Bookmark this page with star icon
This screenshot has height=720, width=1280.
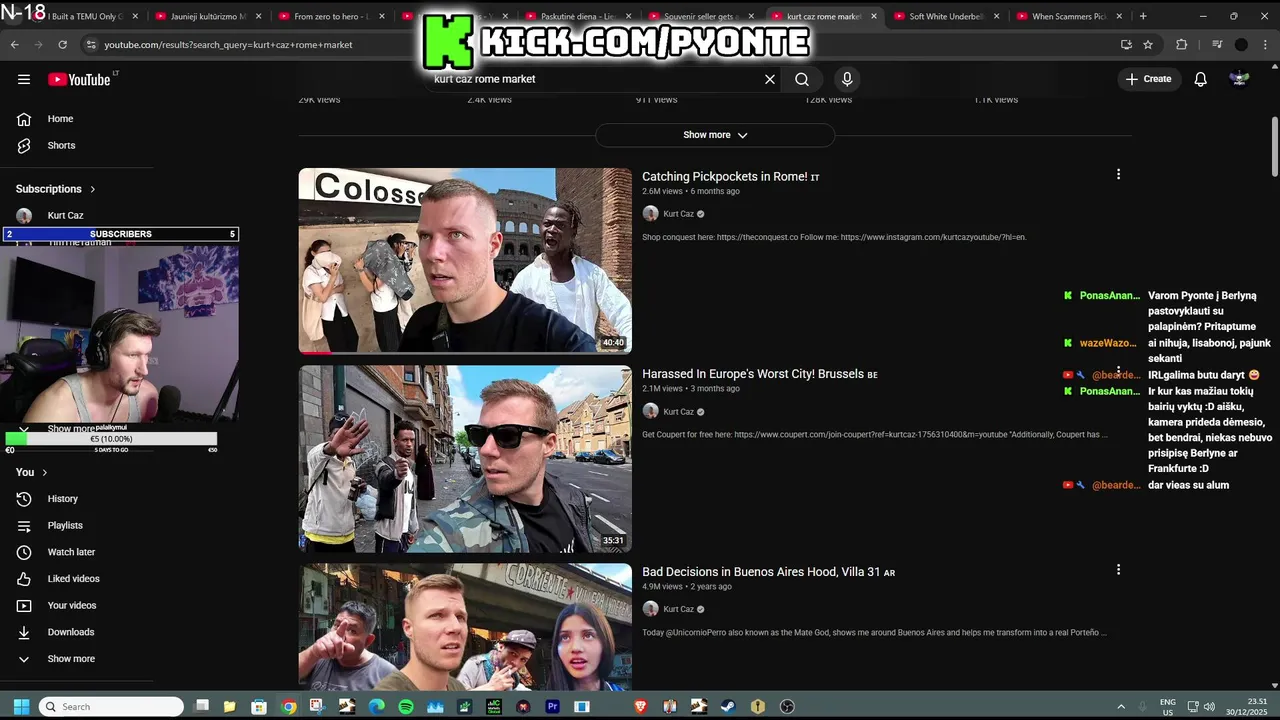point(1148,44)
